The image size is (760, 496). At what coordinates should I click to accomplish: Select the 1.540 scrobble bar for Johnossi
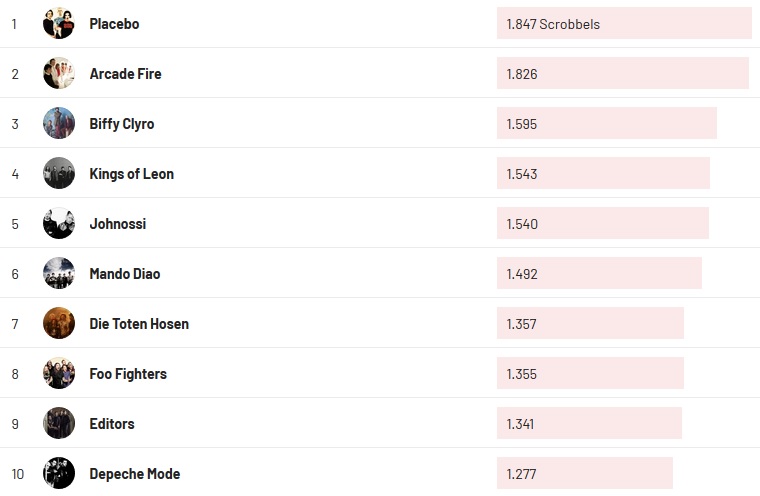(x=602, y=224)
